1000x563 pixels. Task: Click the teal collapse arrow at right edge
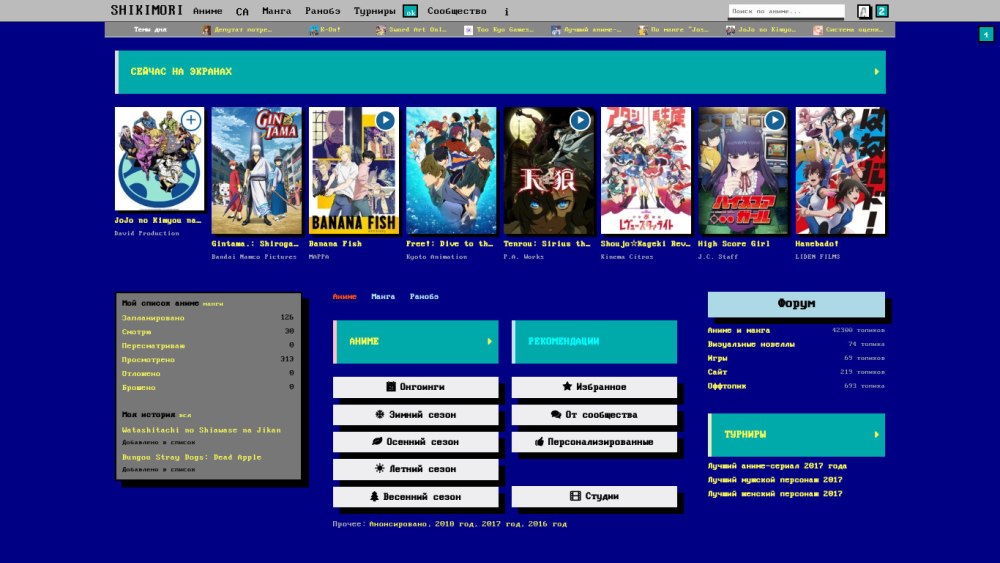(x=986, y=34)
